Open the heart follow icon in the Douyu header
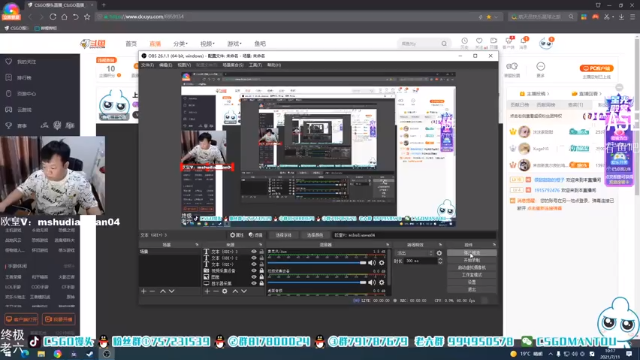Screen dimensions: 640x360 click(x=479, y=41)
